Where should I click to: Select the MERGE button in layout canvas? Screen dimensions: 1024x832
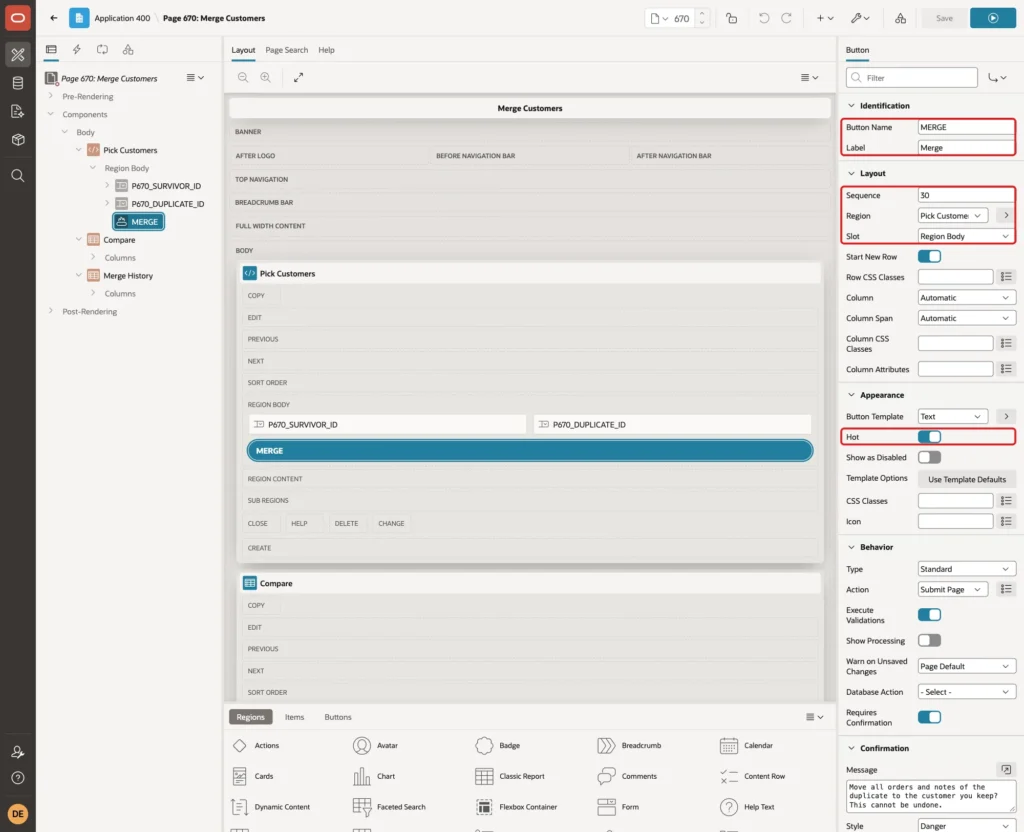click(530, 451)
